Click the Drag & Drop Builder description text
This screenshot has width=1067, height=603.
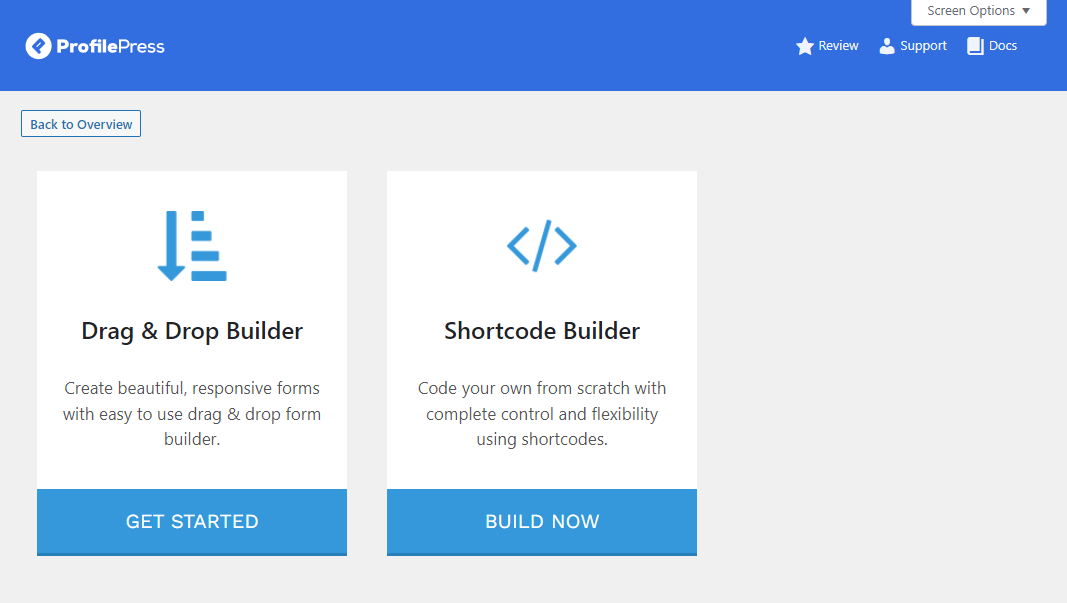pyautogui.click(x=192, y=414)
